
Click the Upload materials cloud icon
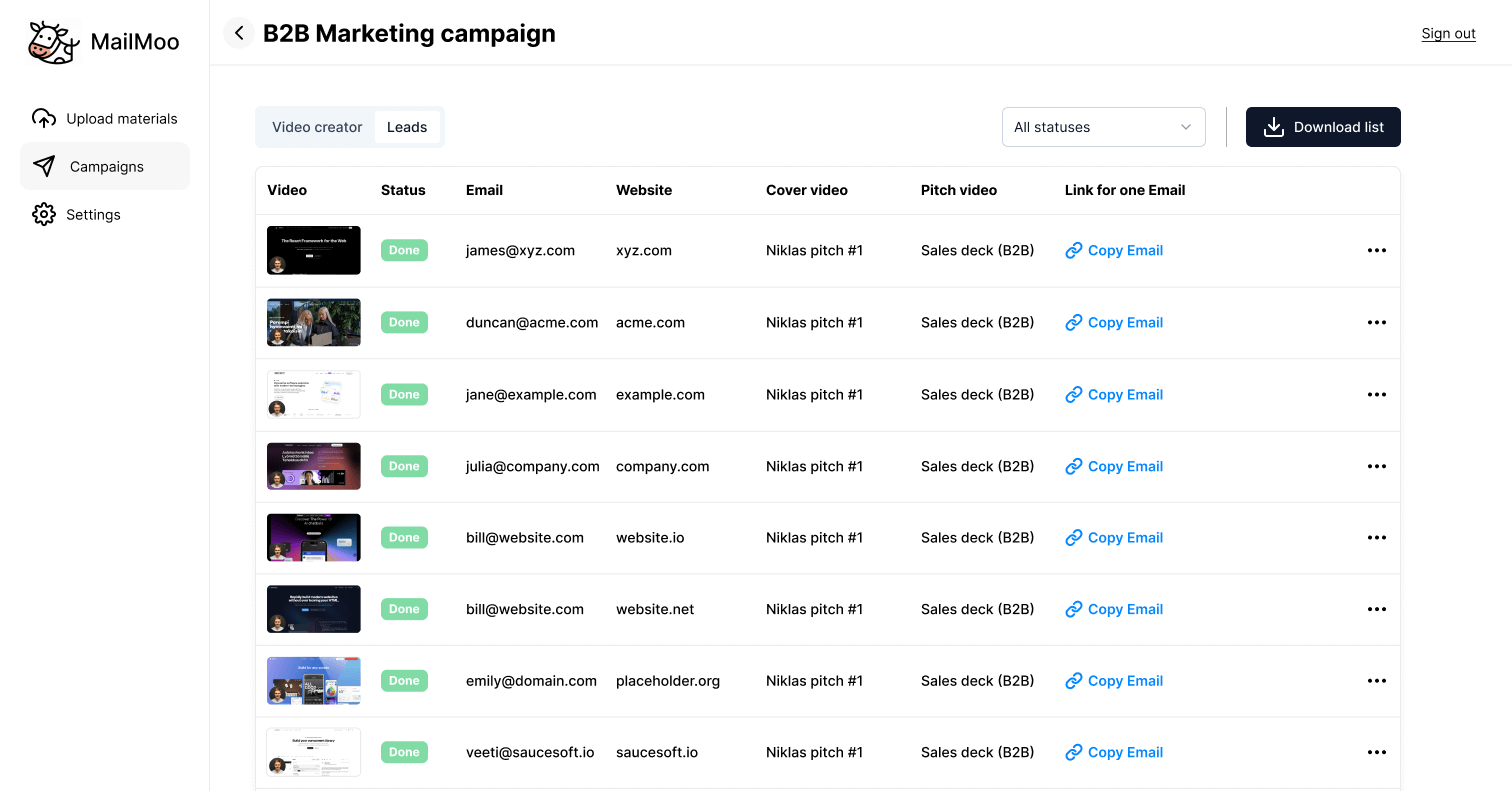44,119
